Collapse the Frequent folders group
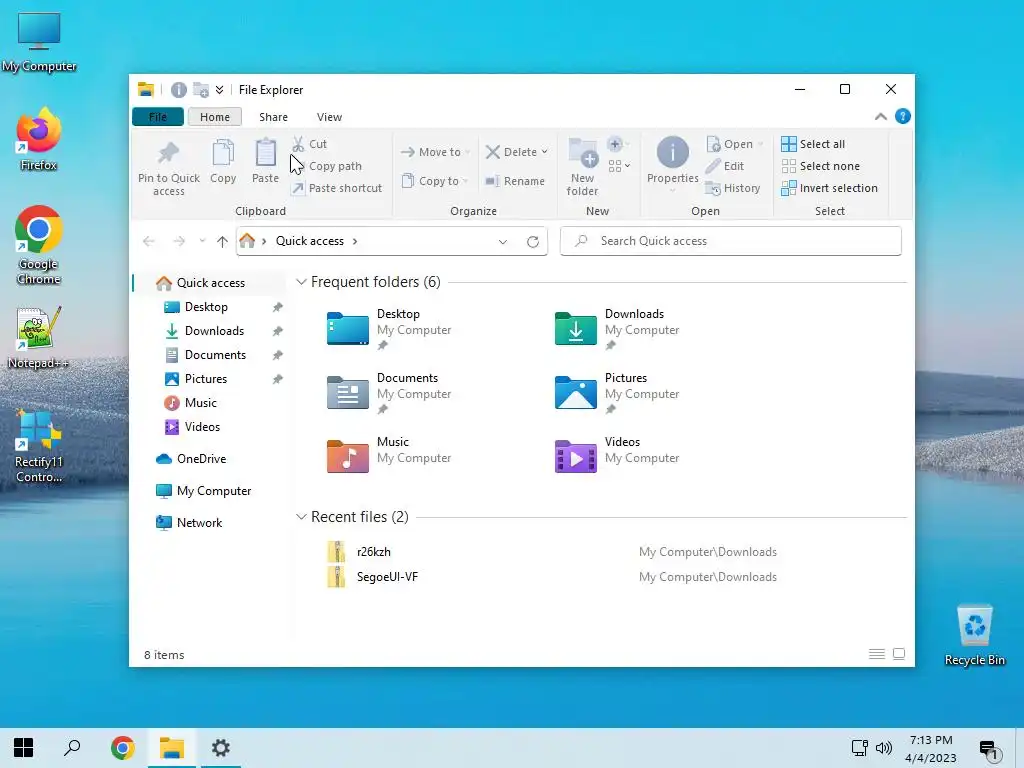 pos(301,282)
